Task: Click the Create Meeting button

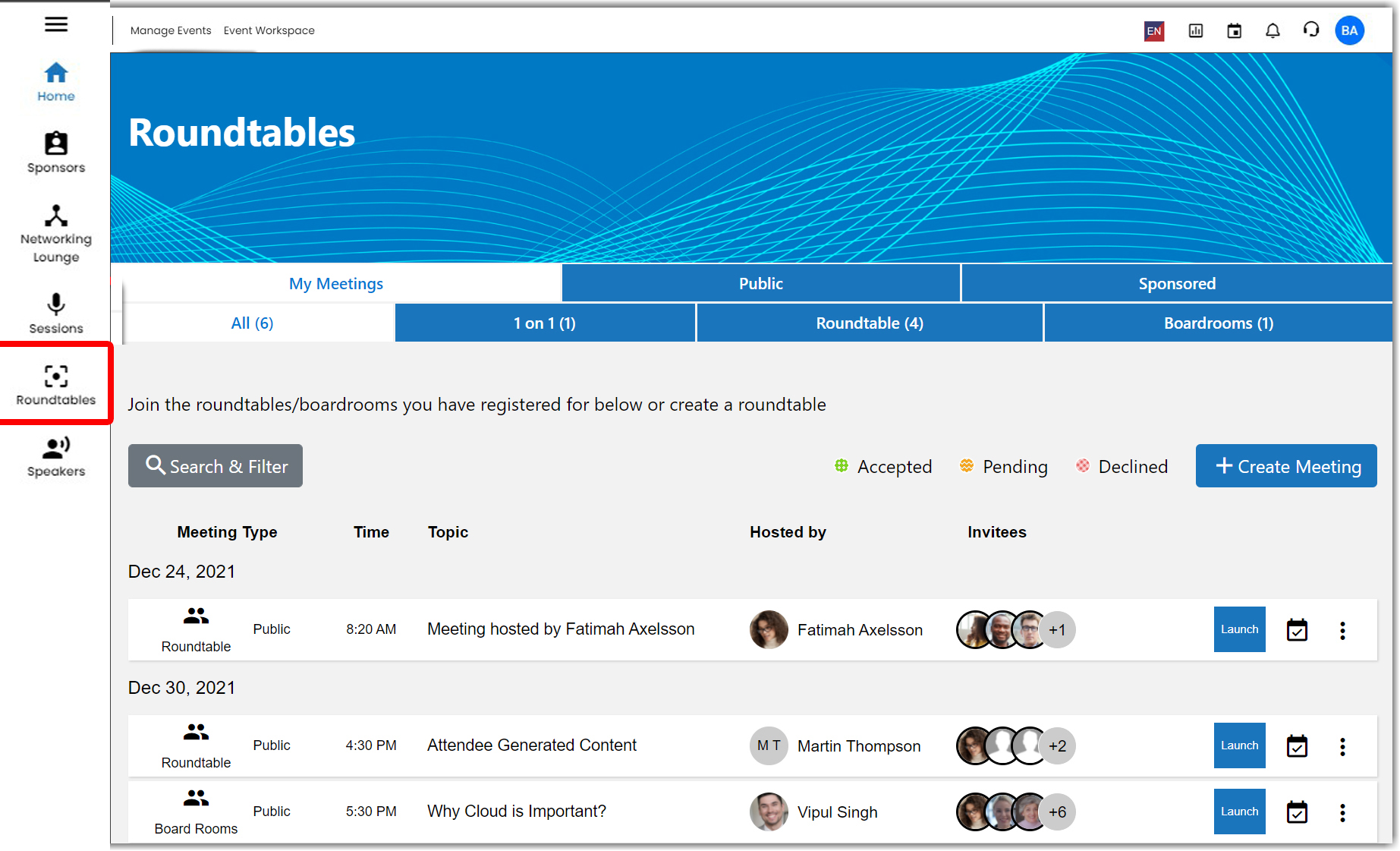Action: click(x=1286, y=466)
